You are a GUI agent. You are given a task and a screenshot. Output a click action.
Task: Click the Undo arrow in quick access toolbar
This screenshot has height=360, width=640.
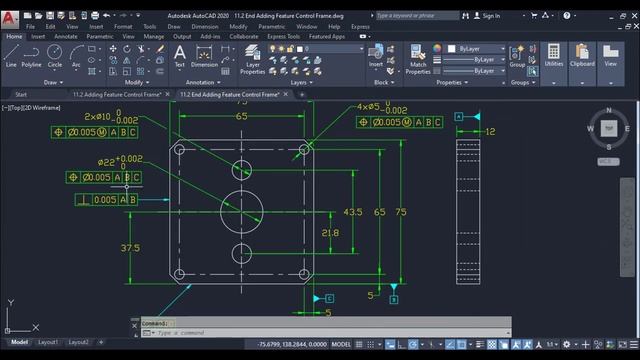click(107, 16)
